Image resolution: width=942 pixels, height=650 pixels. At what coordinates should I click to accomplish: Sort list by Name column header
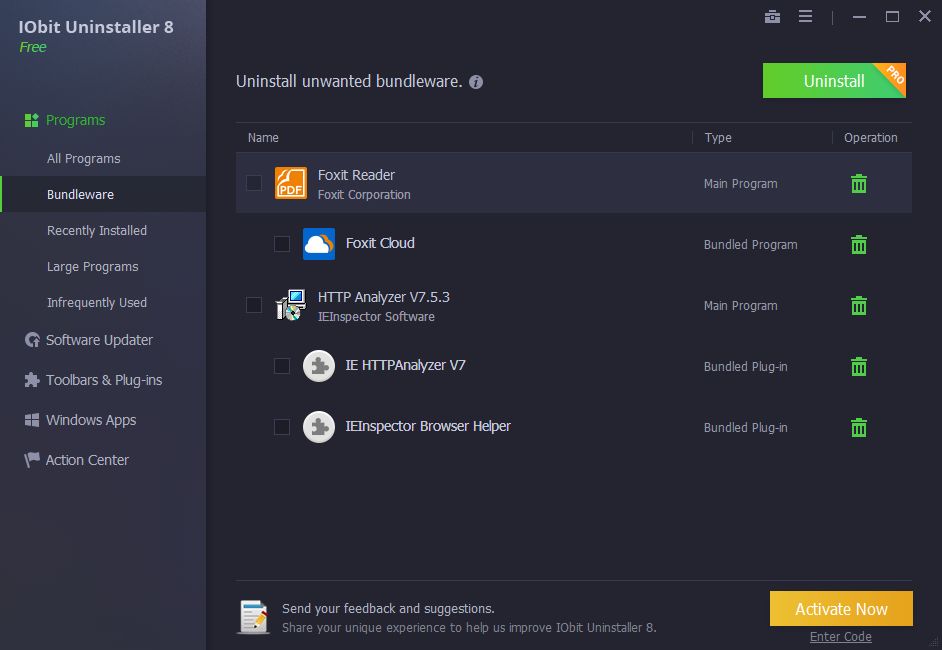(264, 138)
